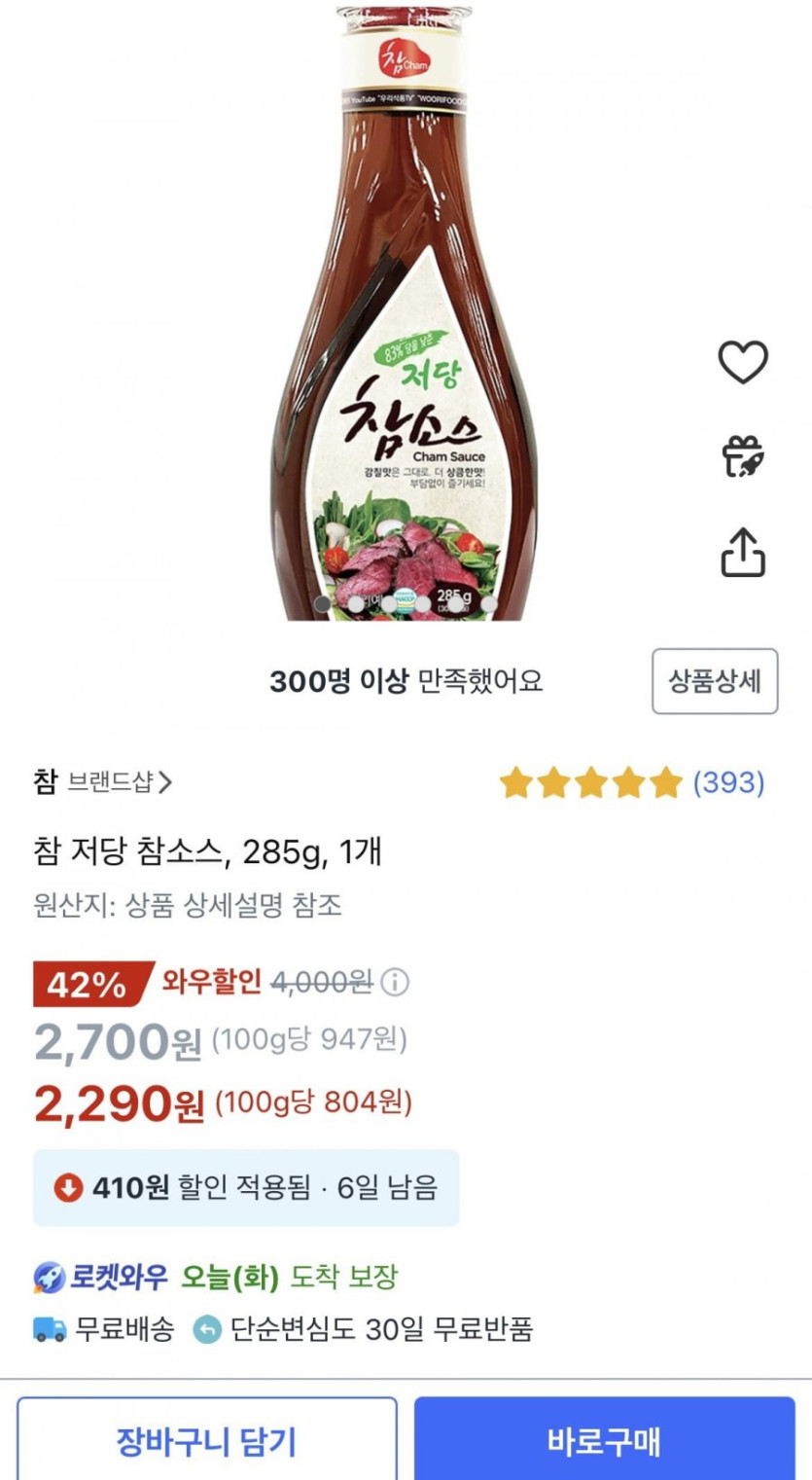Select the second image carousel dot

point(356,604)
